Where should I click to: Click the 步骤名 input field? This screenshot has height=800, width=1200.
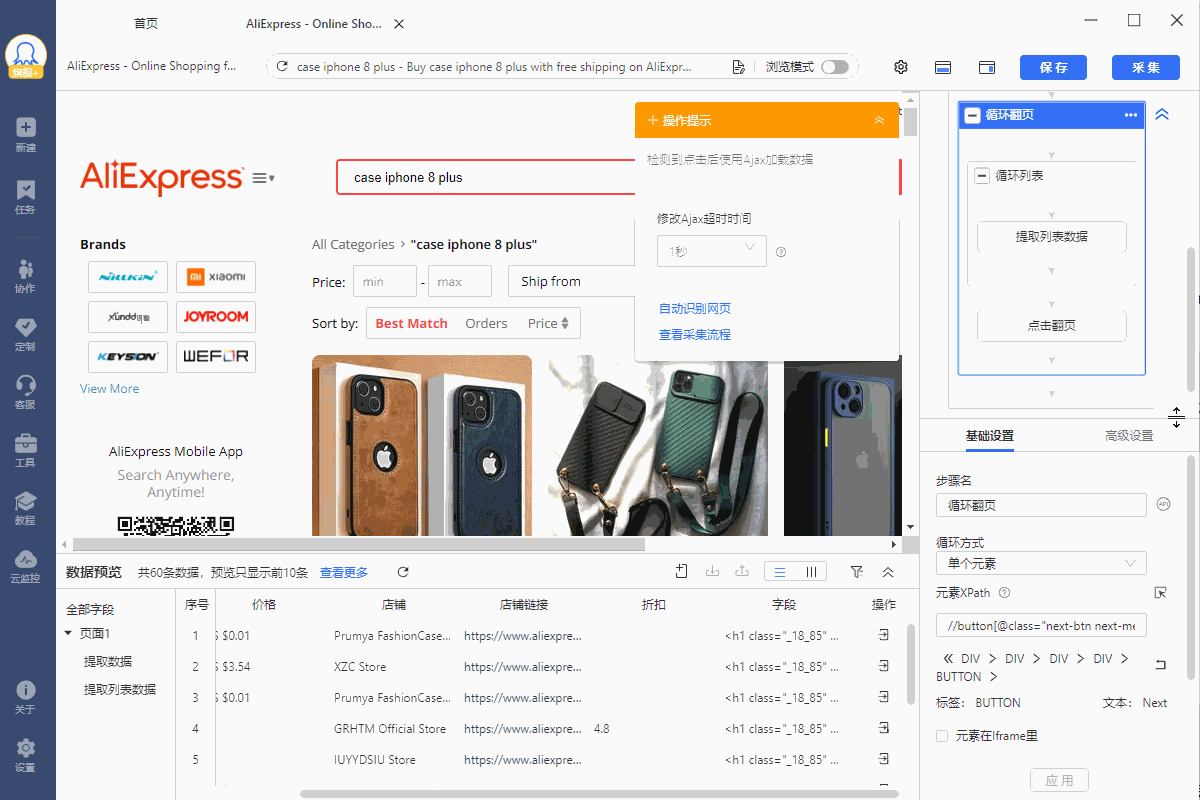1041,505
